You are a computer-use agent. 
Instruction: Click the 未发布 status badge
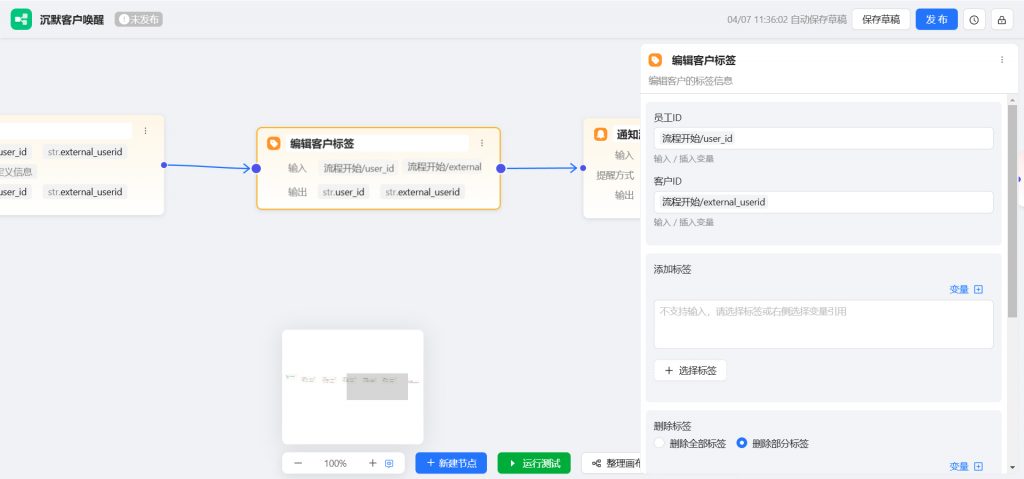click(139, 20)
